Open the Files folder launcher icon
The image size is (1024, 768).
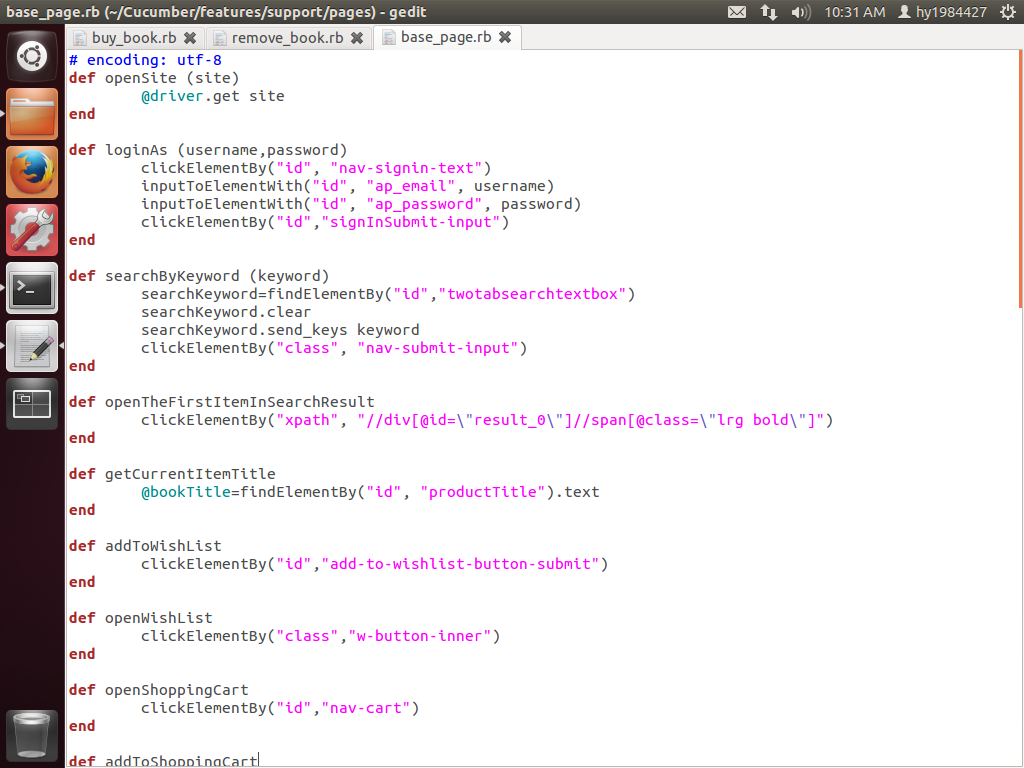click(31, 114)
